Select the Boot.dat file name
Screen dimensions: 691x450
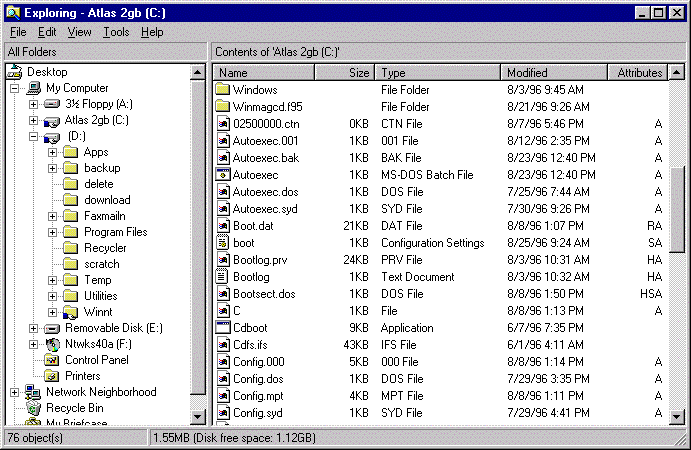click(x=253, y=226)
